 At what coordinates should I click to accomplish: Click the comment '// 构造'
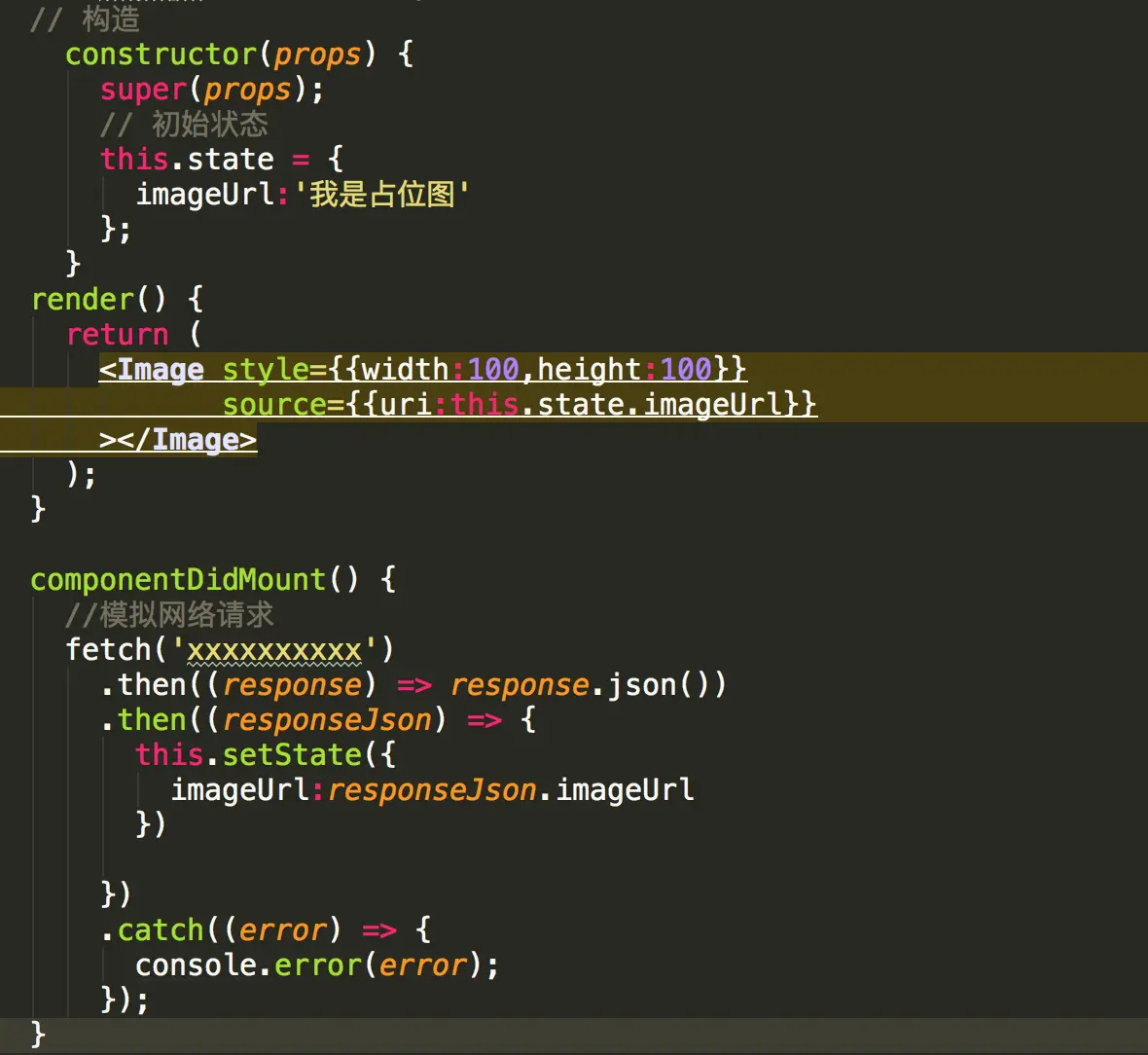(85, 19)
